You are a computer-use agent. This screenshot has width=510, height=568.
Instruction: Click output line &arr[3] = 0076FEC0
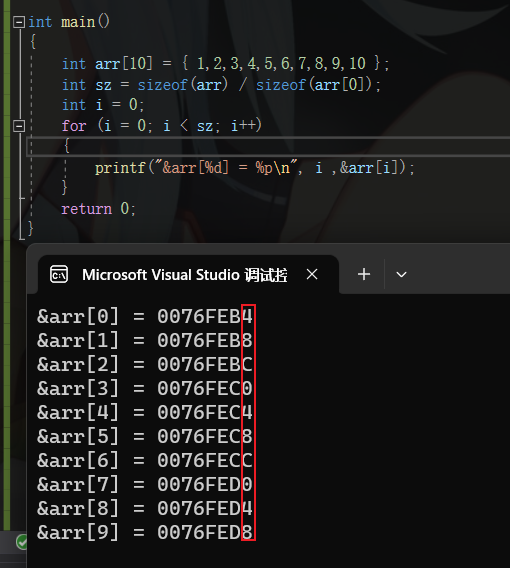click(145, 388)
